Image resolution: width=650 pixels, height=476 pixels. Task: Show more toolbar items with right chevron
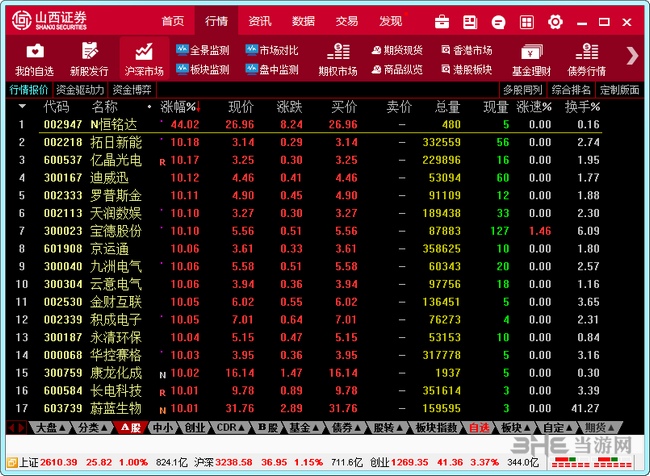tap(632, 56)
